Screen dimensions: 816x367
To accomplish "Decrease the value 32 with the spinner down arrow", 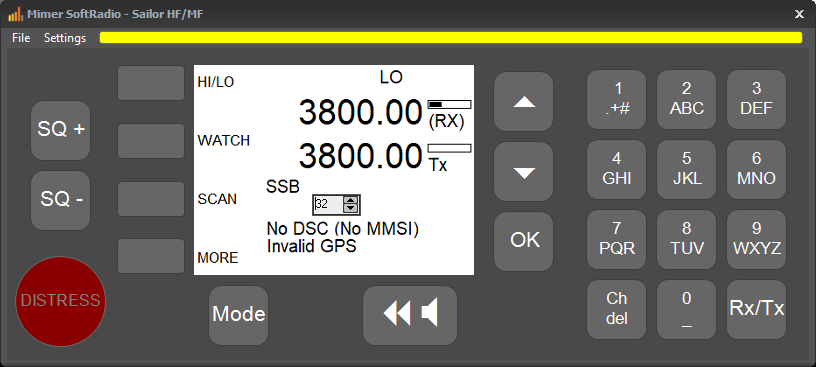I will click(x=351, y=209).
